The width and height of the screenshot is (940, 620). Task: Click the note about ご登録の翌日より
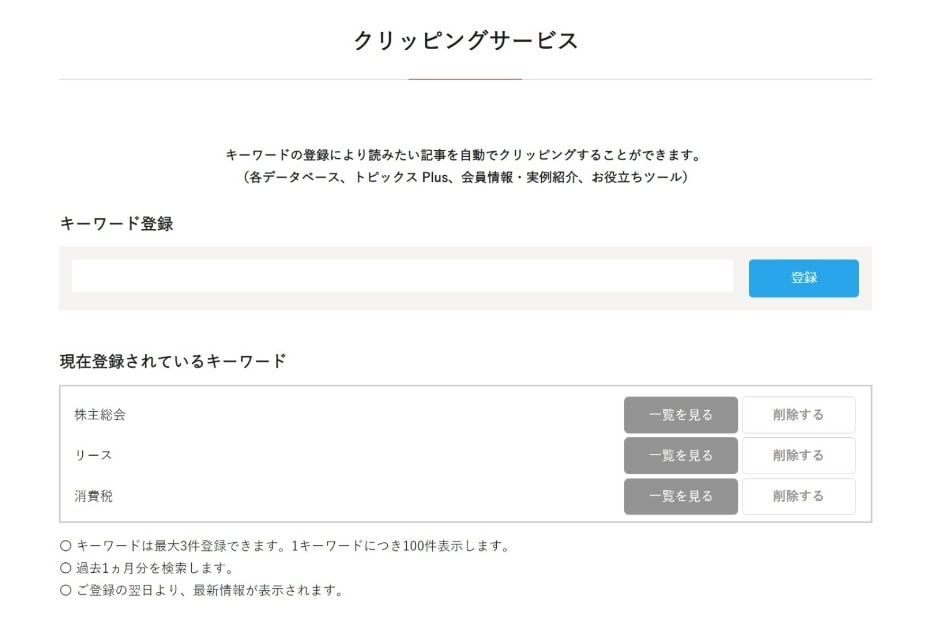pos(202,590)
